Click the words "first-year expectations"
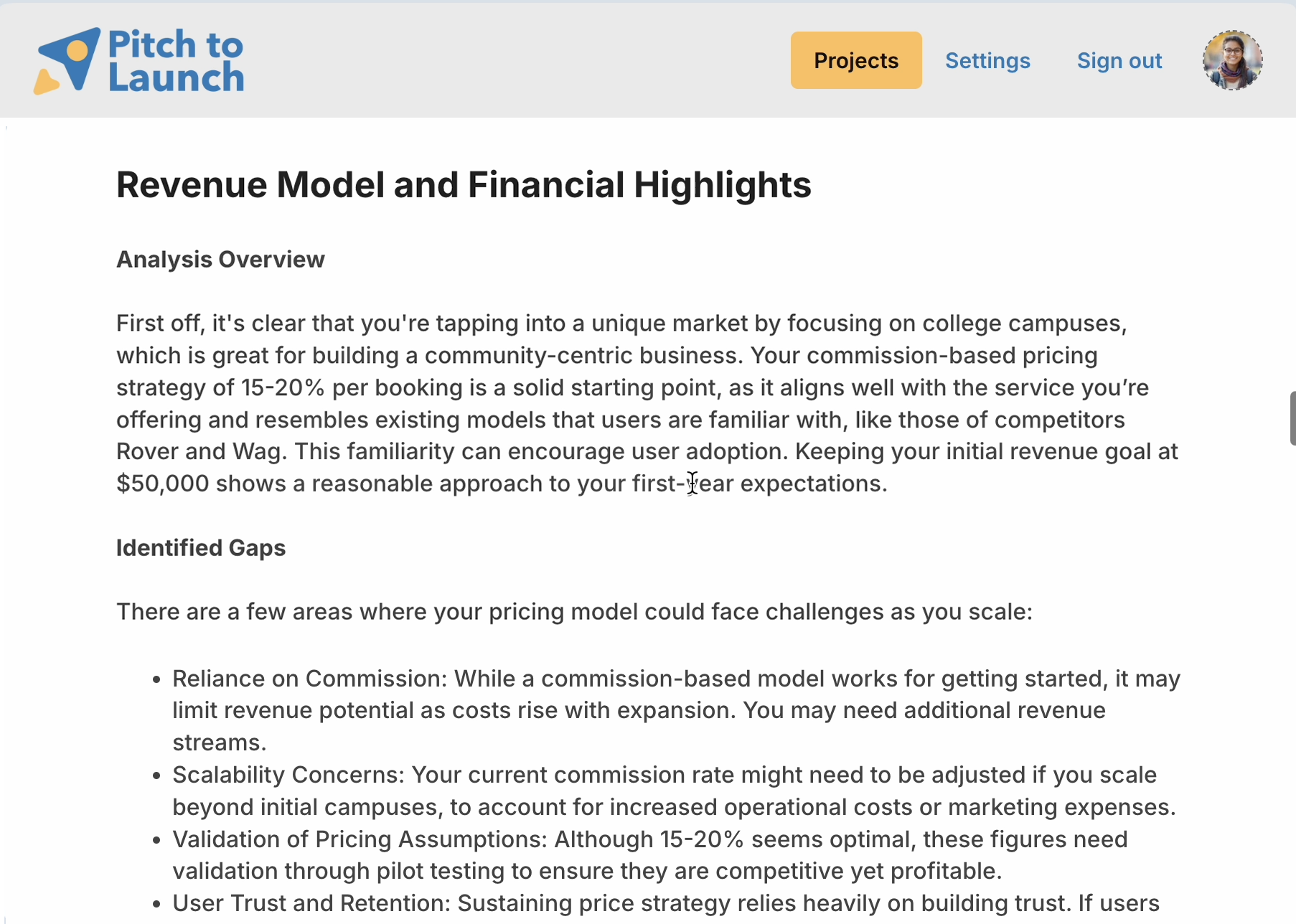The image size is (1296, 924). coord(758,484)
